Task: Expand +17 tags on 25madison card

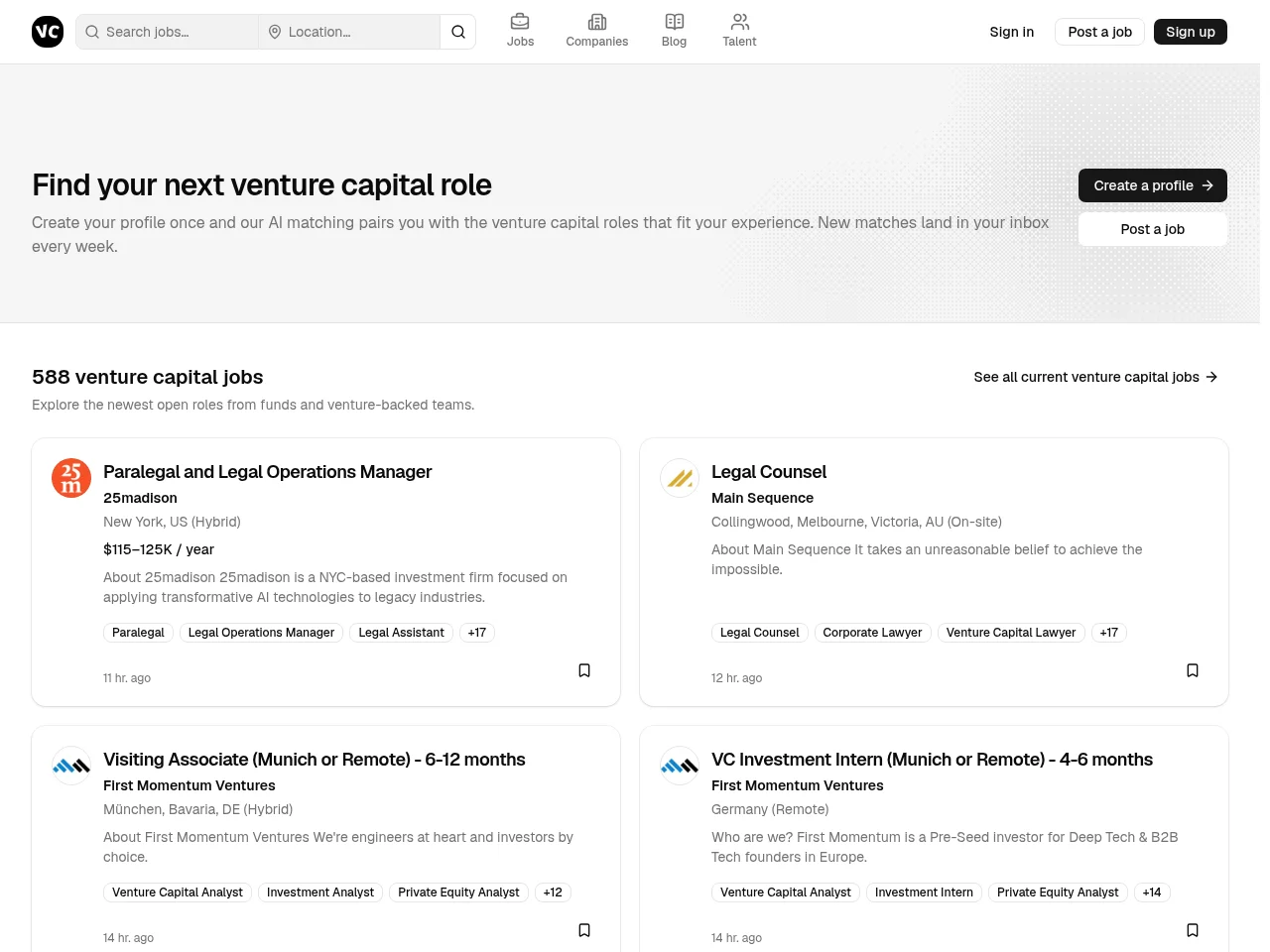Action: point(477,633)
